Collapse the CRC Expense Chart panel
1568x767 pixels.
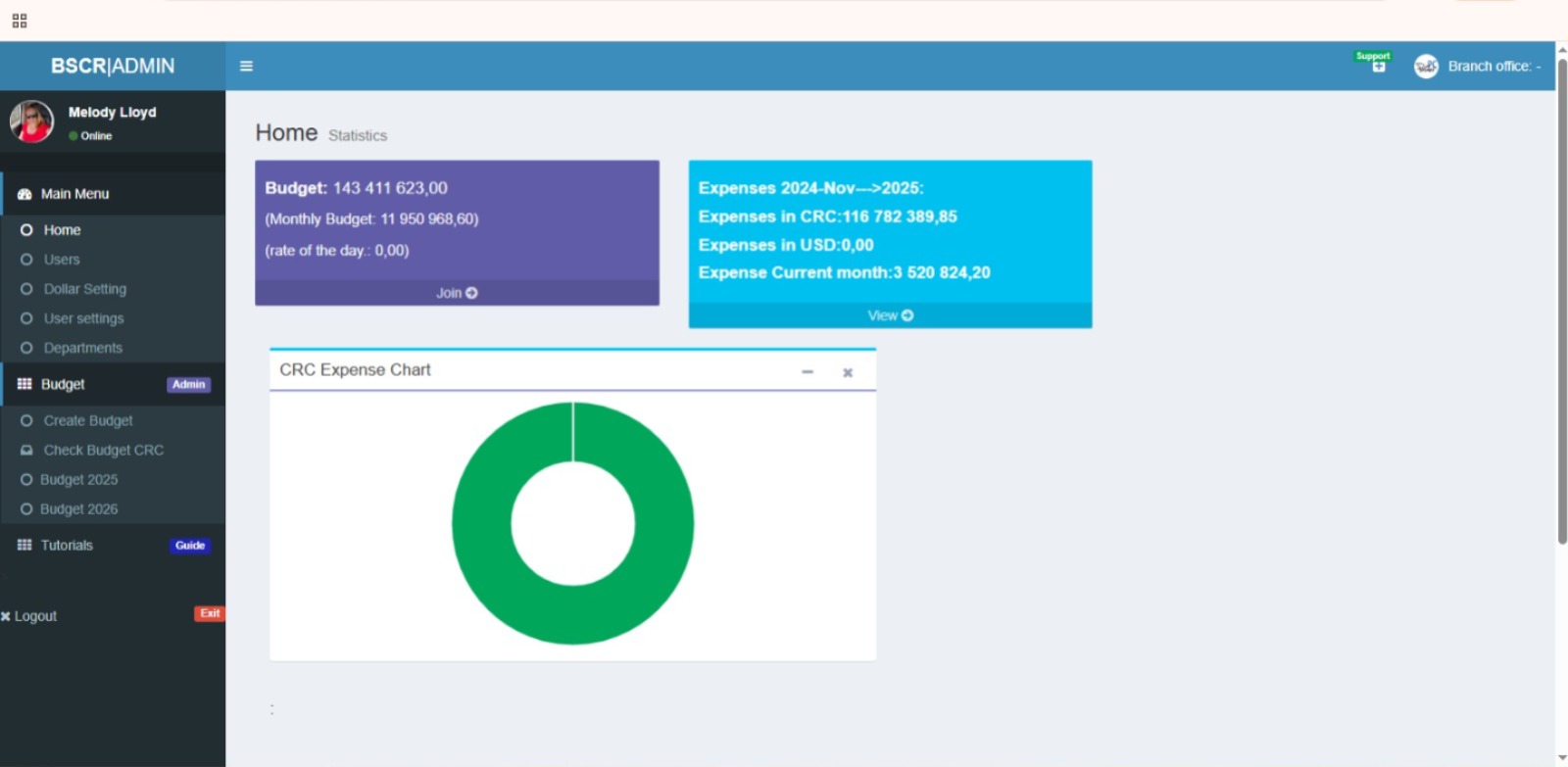click(x=808, y=371)
